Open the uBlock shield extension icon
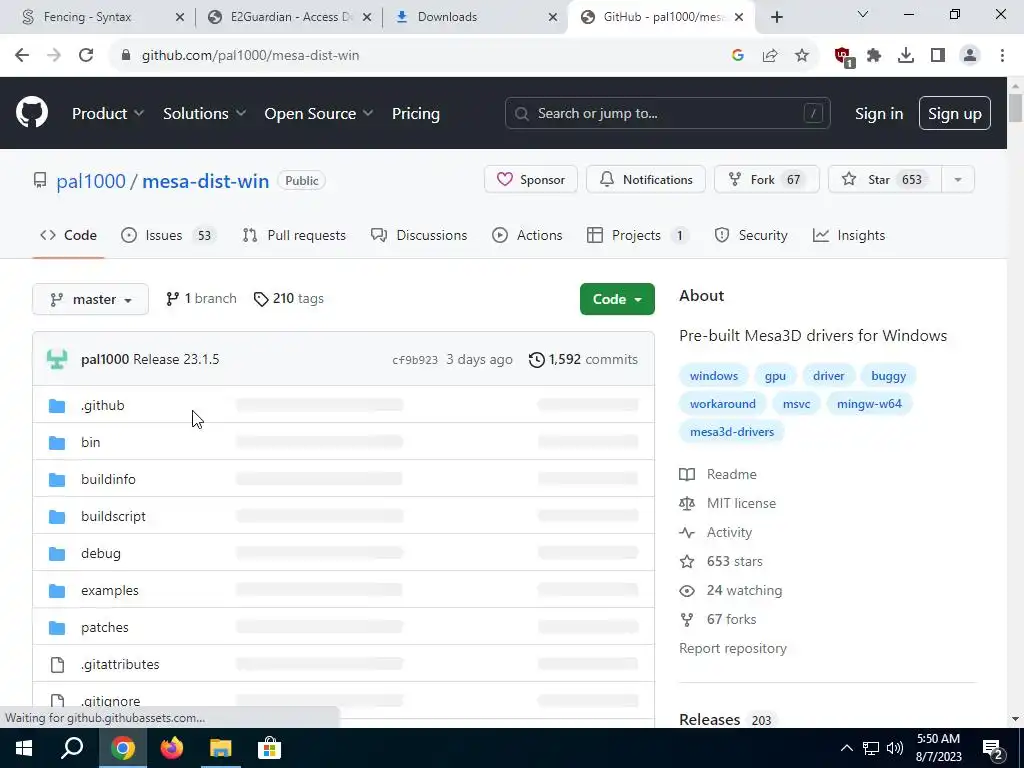The image size is (1024, 768). click(843, 57)
